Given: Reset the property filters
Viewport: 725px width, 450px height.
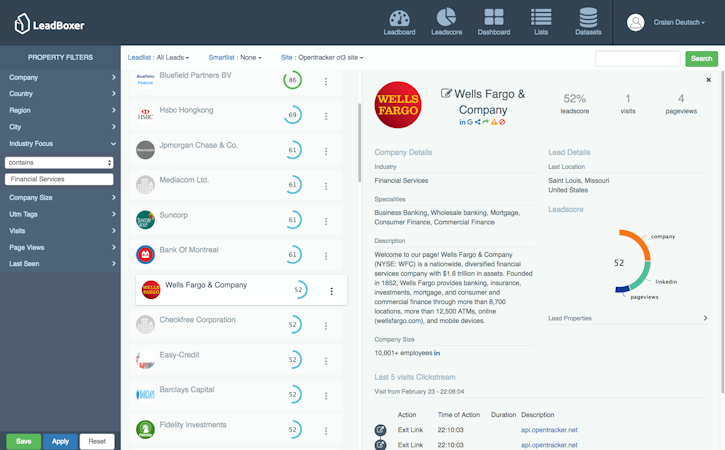Looking at the screenshot, I should [x=97, y=441].
